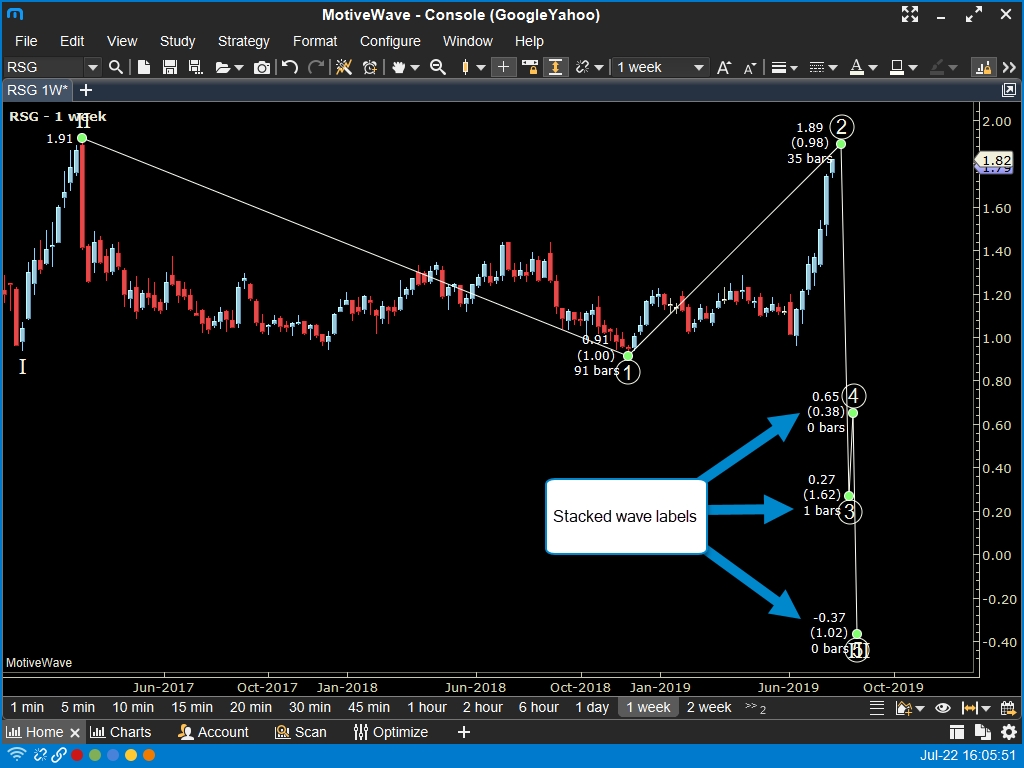Switch to the Scan tab
The image size is (1024, 768).
(301, 732)
